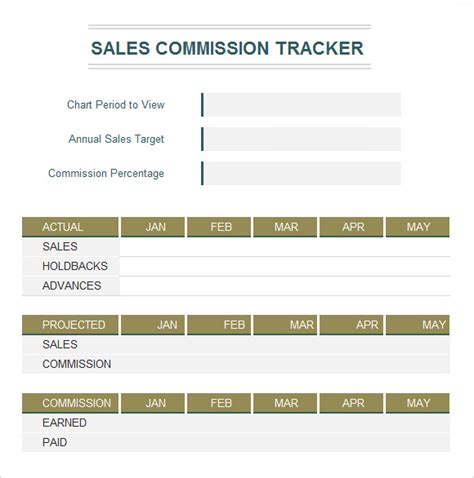Select the SALES row label under PROJECTED
This screenshot has width=474, height=478.
[60, 344]
